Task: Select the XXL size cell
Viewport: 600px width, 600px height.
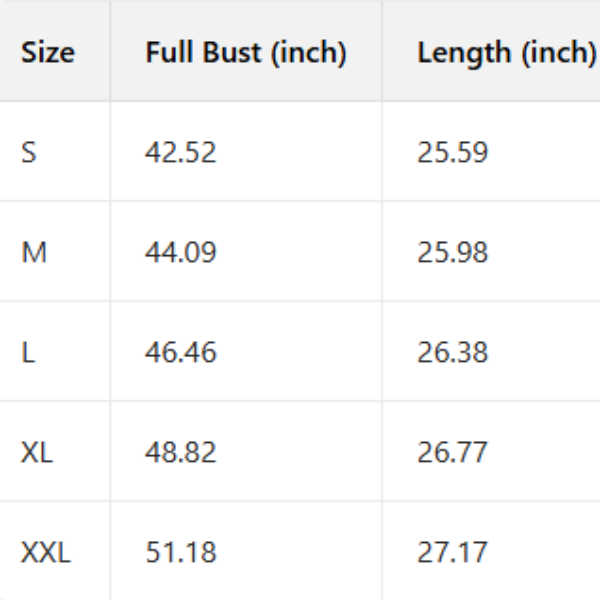Action: pyautogui.click(x=46, y=552)
